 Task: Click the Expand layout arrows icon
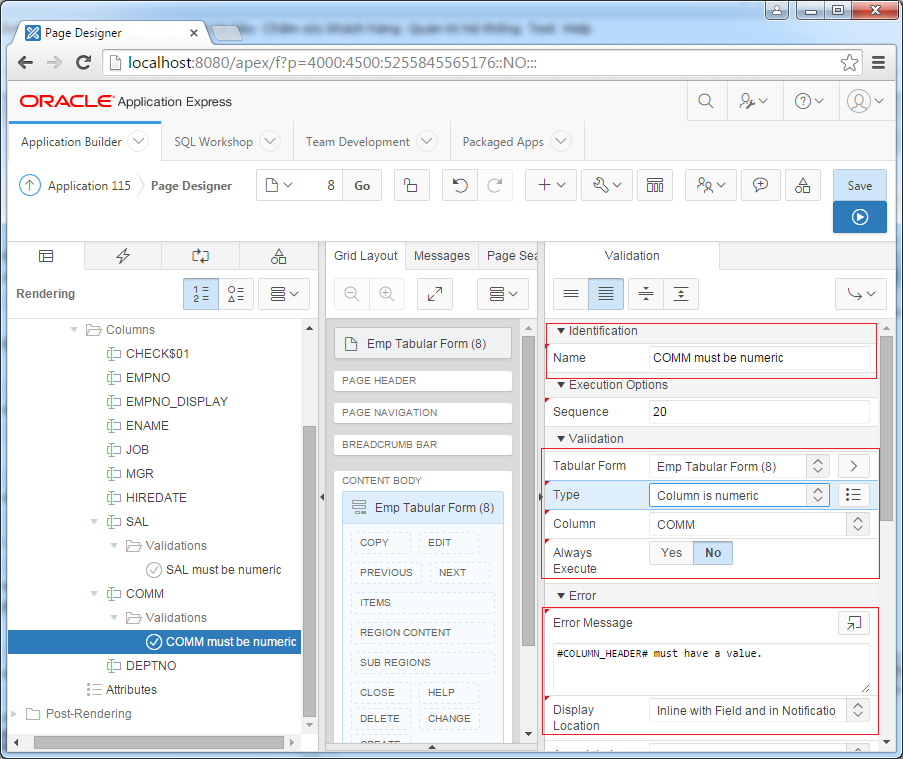(435, 294)
